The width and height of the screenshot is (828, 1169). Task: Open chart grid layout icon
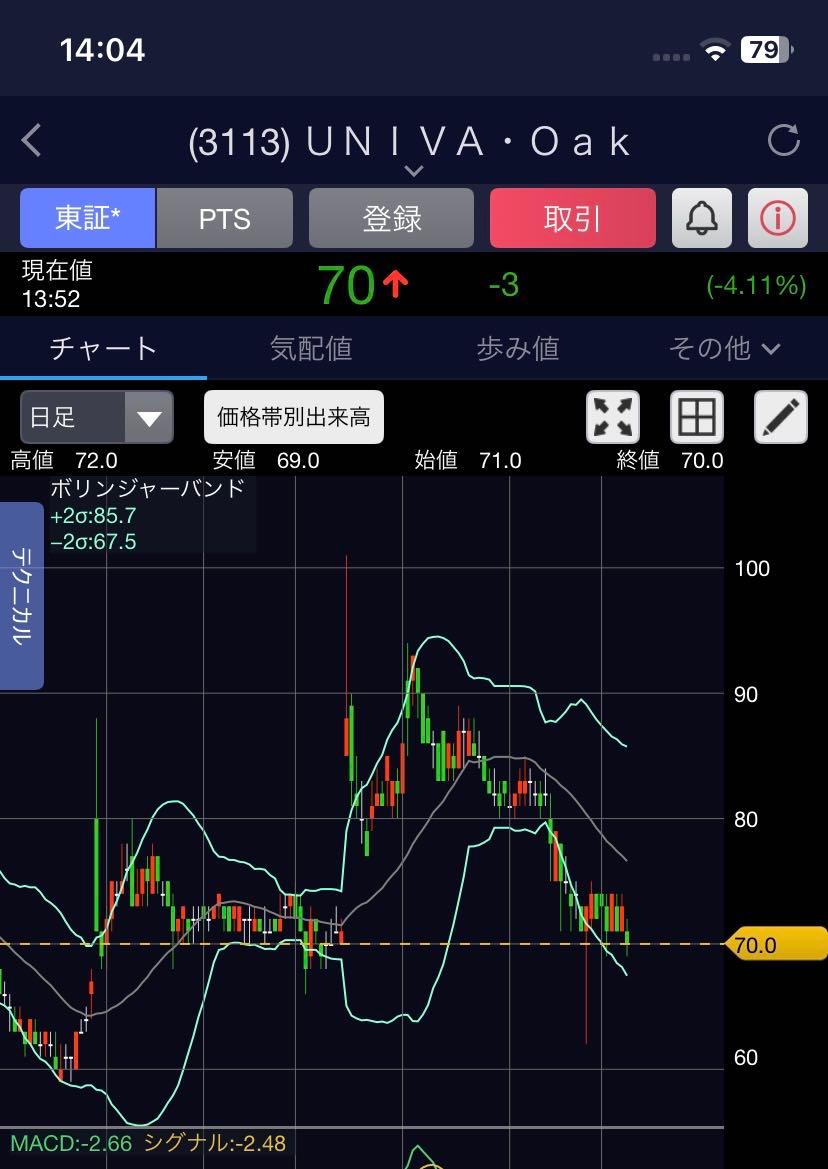click(697, 417)
